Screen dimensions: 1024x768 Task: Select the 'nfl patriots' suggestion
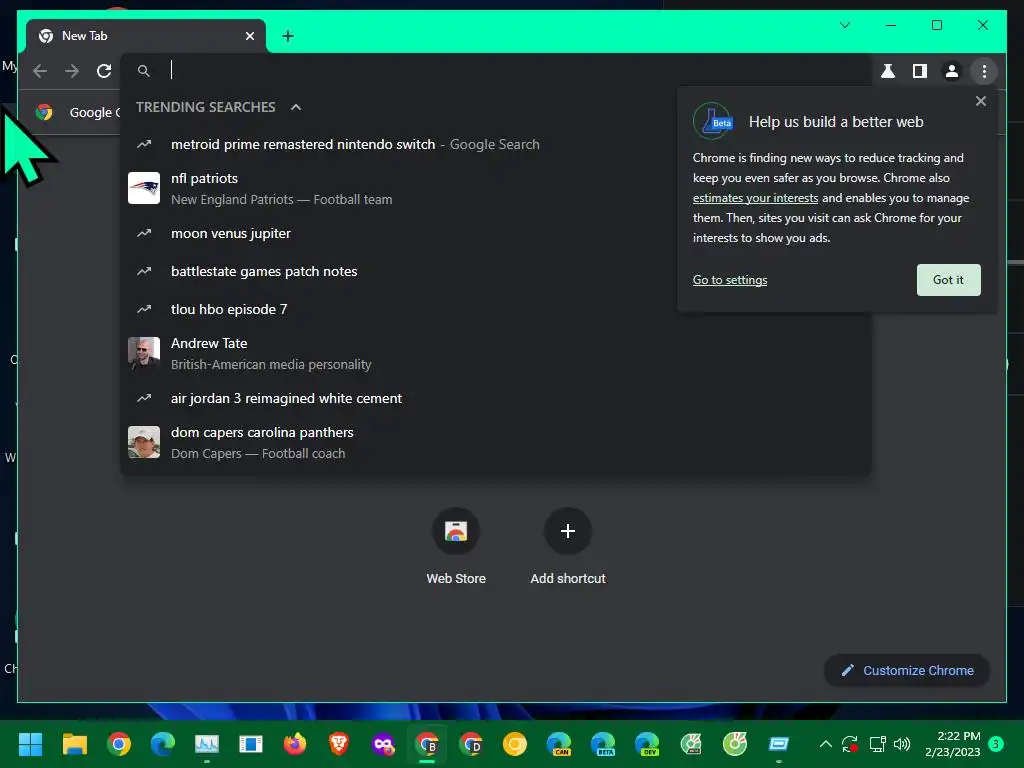(496, 188)
